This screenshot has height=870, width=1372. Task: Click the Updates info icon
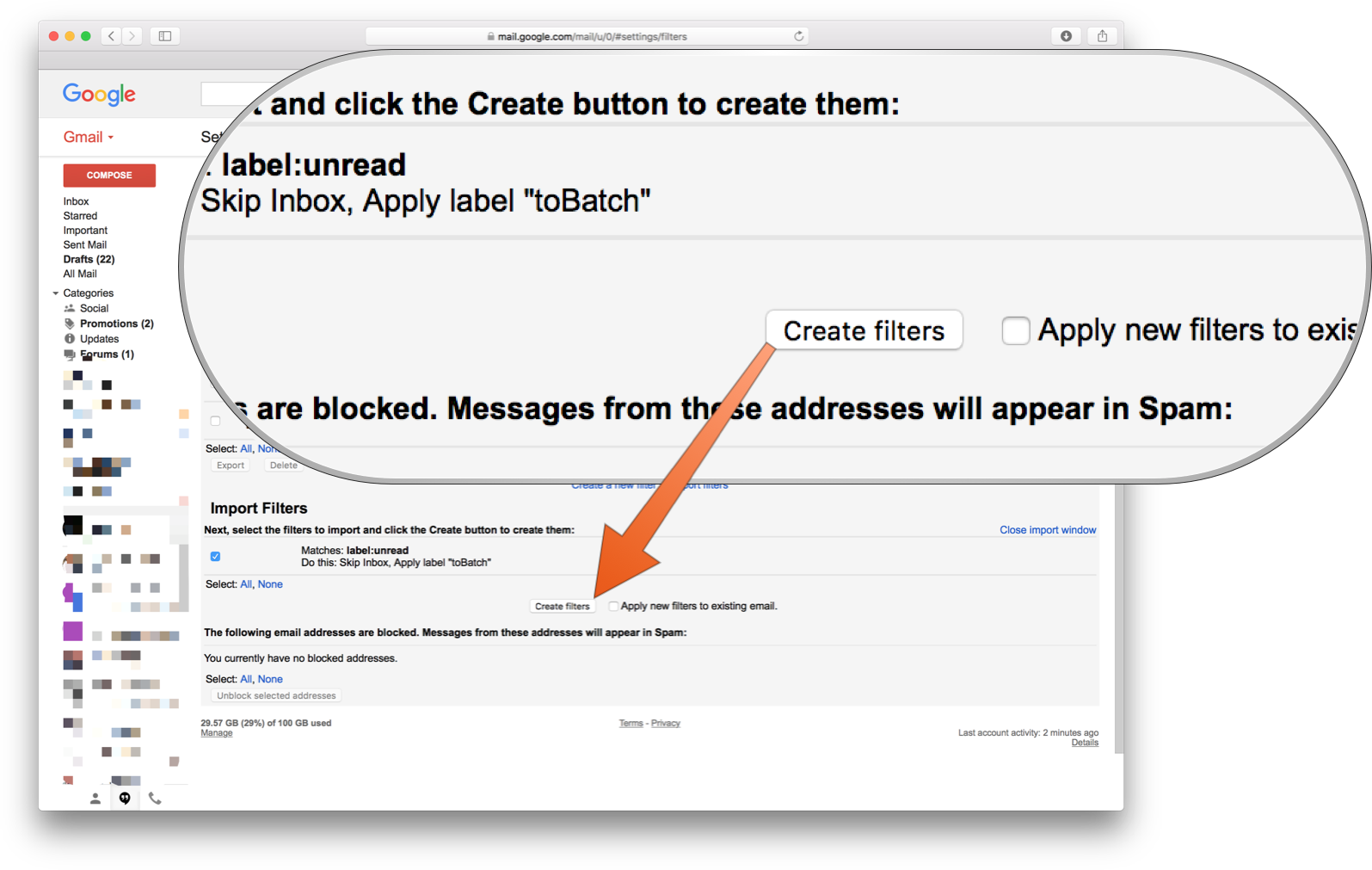pyautogui.click(x=70, y=339)
